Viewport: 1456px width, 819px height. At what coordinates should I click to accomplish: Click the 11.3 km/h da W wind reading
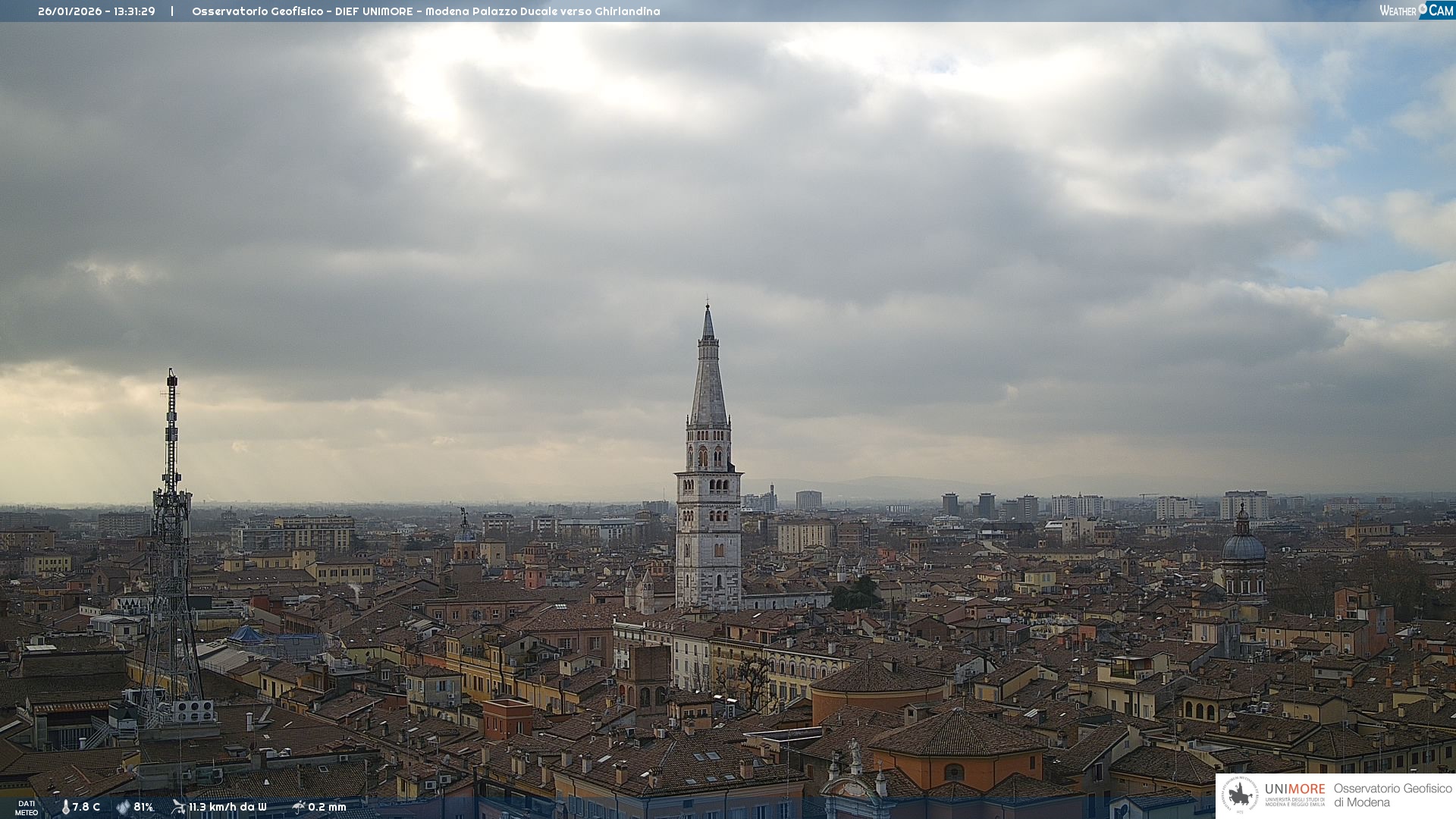227,807
